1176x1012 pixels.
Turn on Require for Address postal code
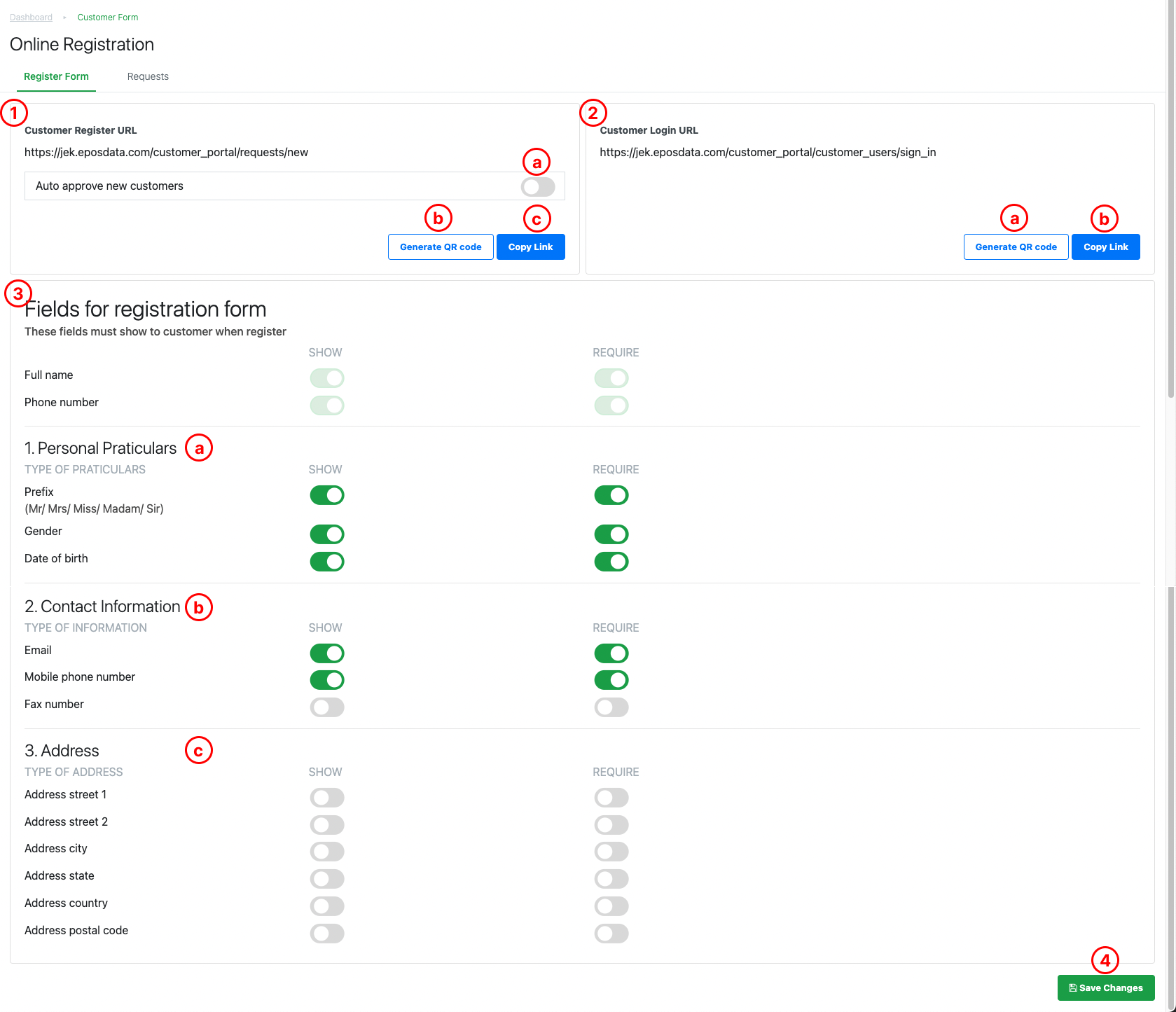click(611, 934)
